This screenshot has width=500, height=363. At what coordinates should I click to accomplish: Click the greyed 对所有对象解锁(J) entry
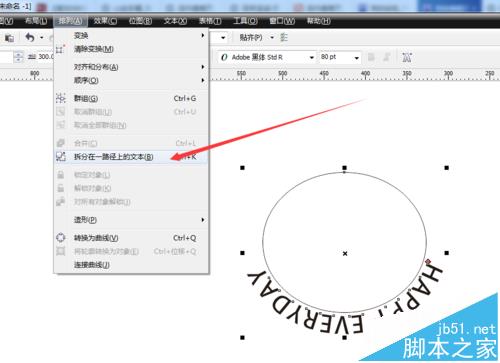(131, 202)
